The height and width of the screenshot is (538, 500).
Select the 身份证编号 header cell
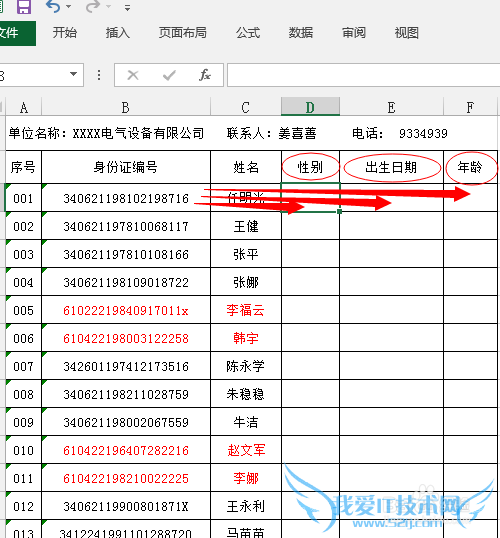(126, 167)
